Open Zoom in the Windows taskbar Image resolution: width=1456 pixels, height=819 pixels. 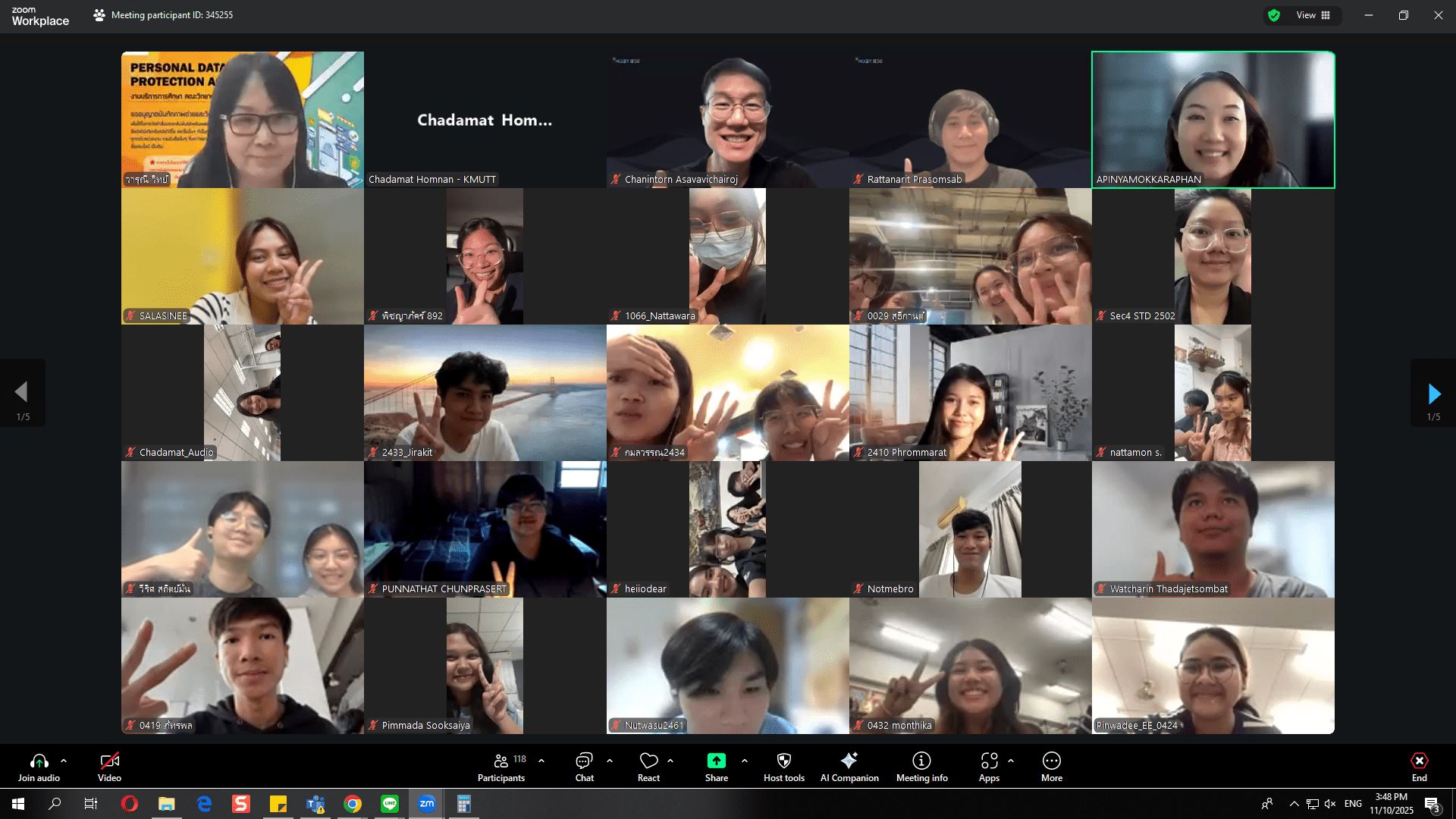427,804
